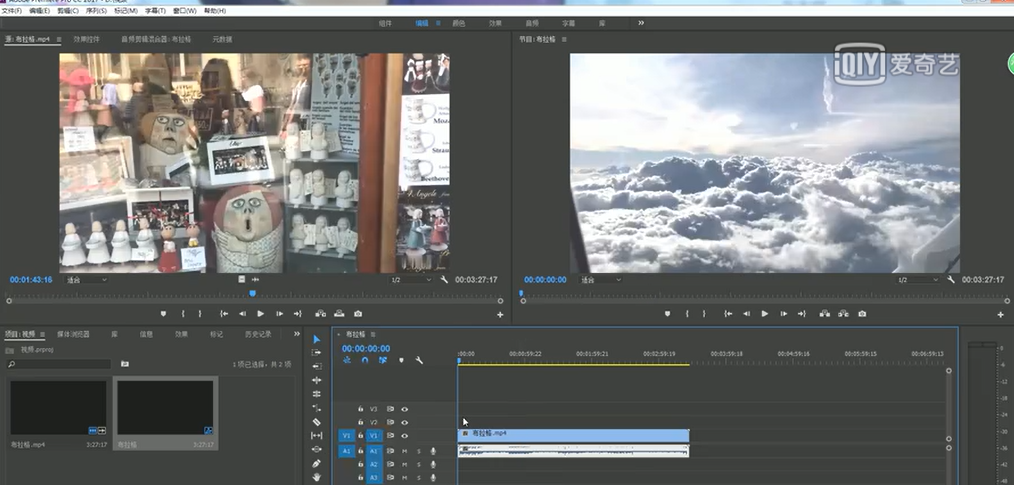1014x485 pixels.
Task: Open Program monitor button editor plus
Action: coord(1000,315)
